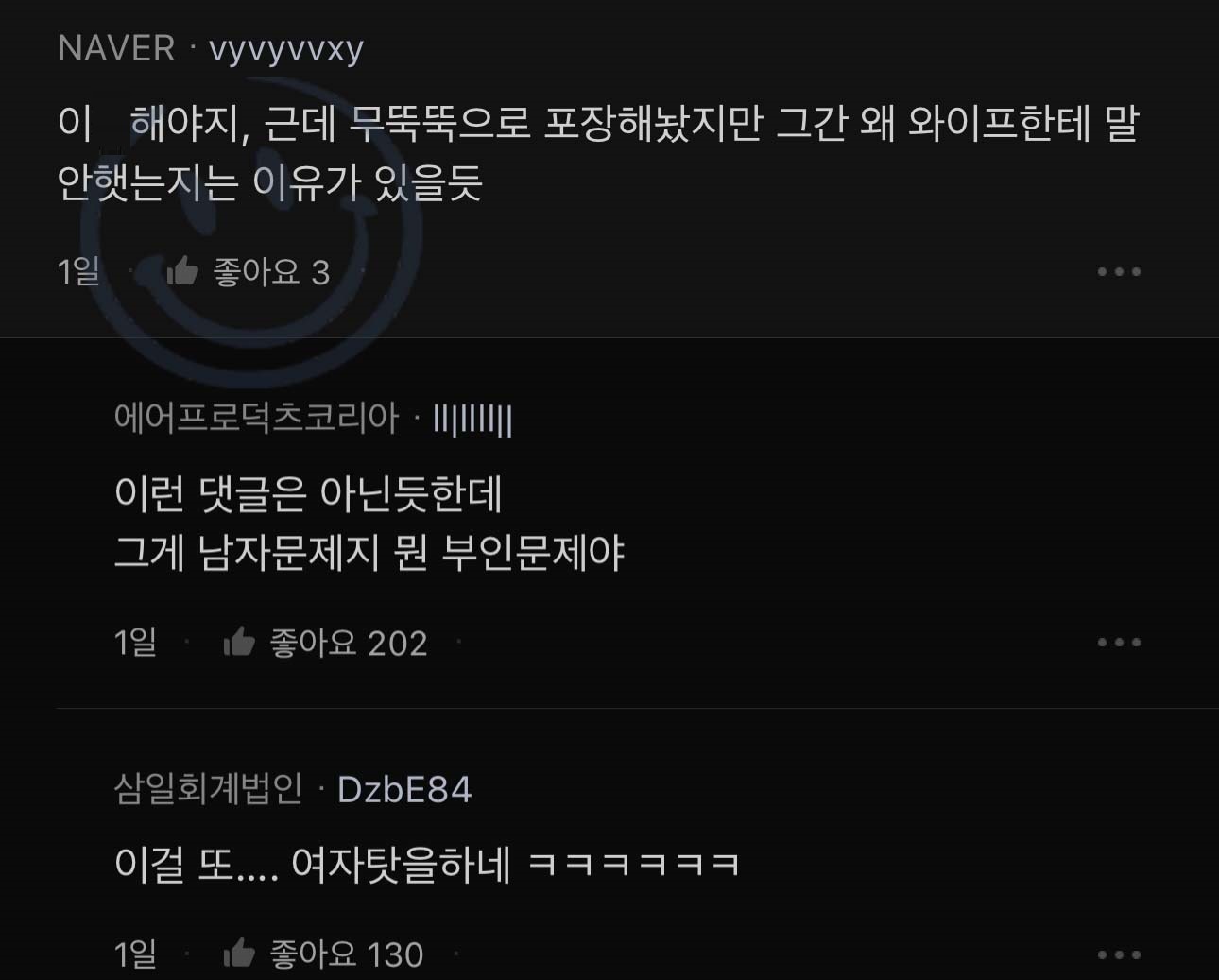This screenshot has height=980, width=1219.
Task: Click the 1일 timestamp on vyvyvvxy's comment
Action: pyautogui.click(x=78, y=271)
